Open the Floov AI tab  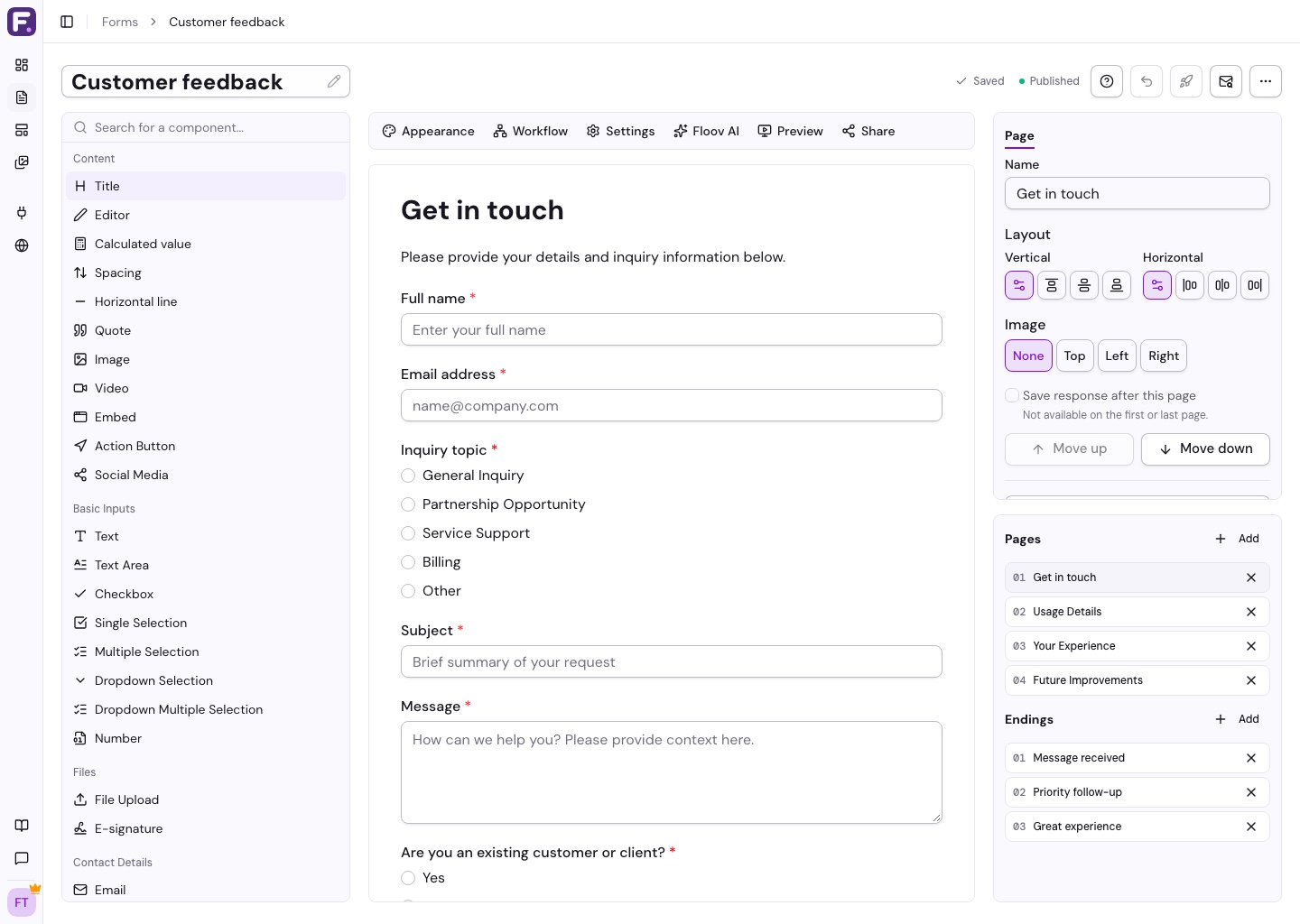706,131
